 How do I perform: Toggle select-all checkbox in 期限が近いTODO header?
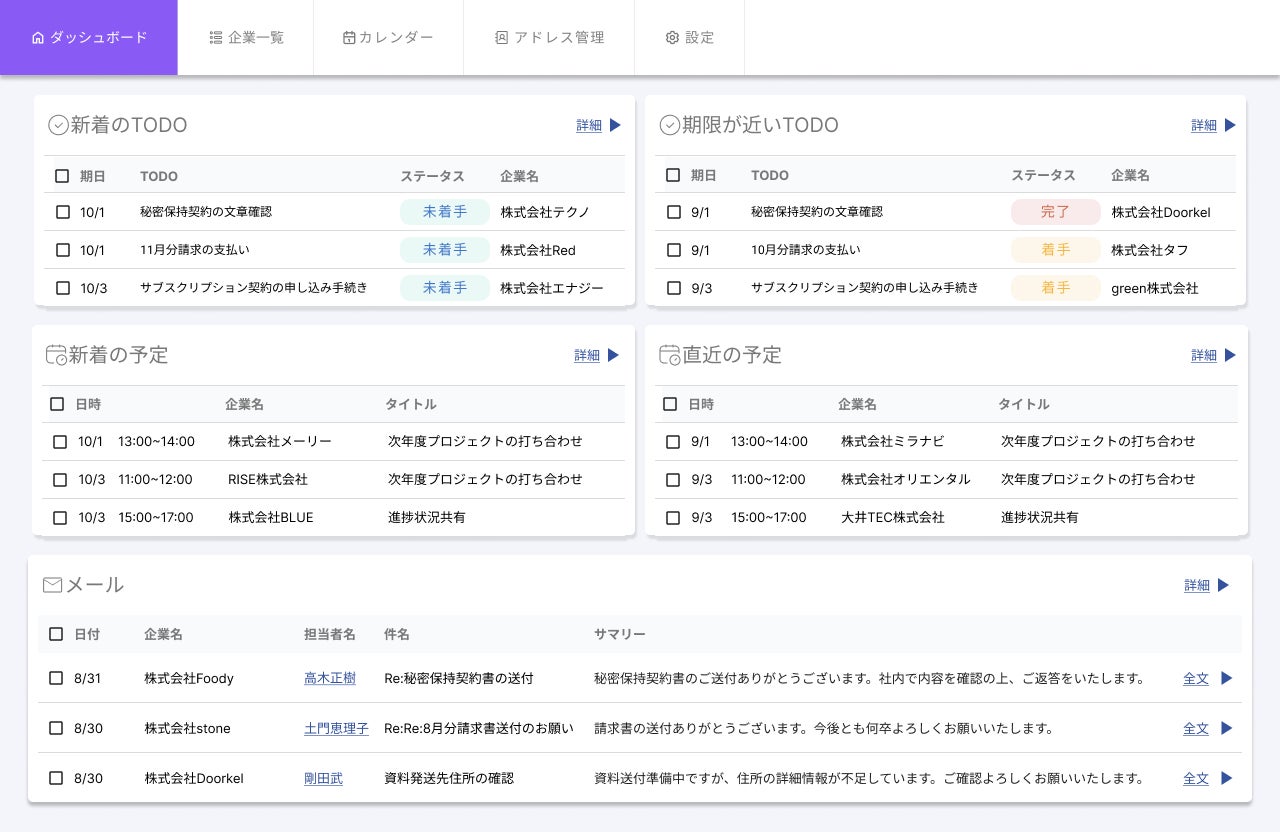coord(673,176)
